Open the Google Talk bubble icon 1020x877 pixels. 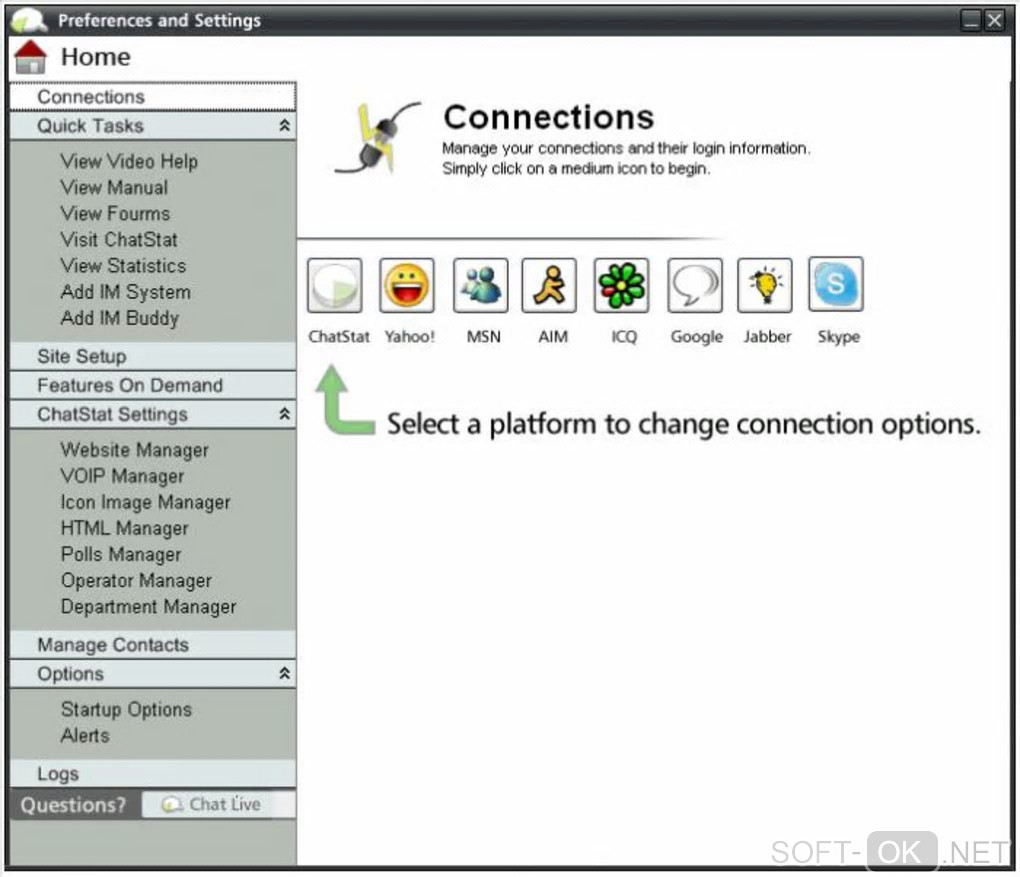click(695, 286)
